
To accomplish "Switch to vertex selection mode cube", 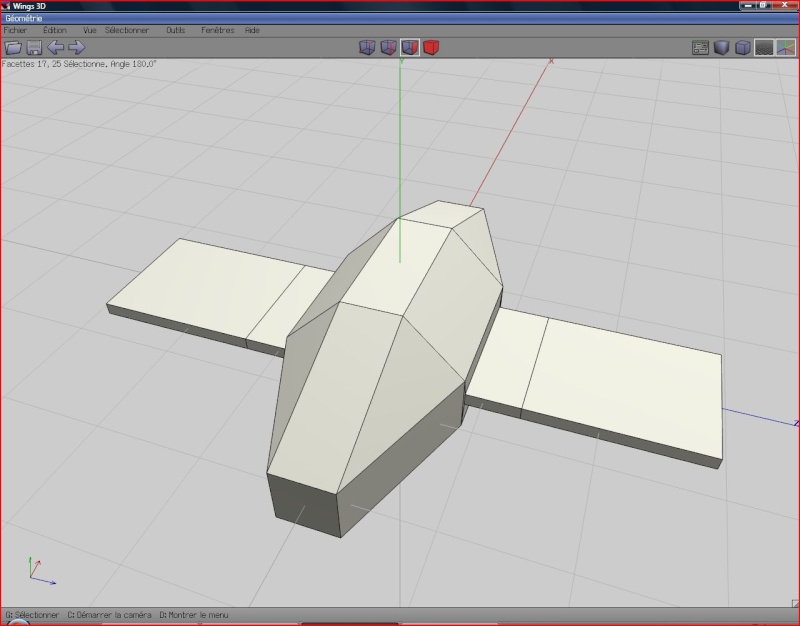I will tap(367, 47).
